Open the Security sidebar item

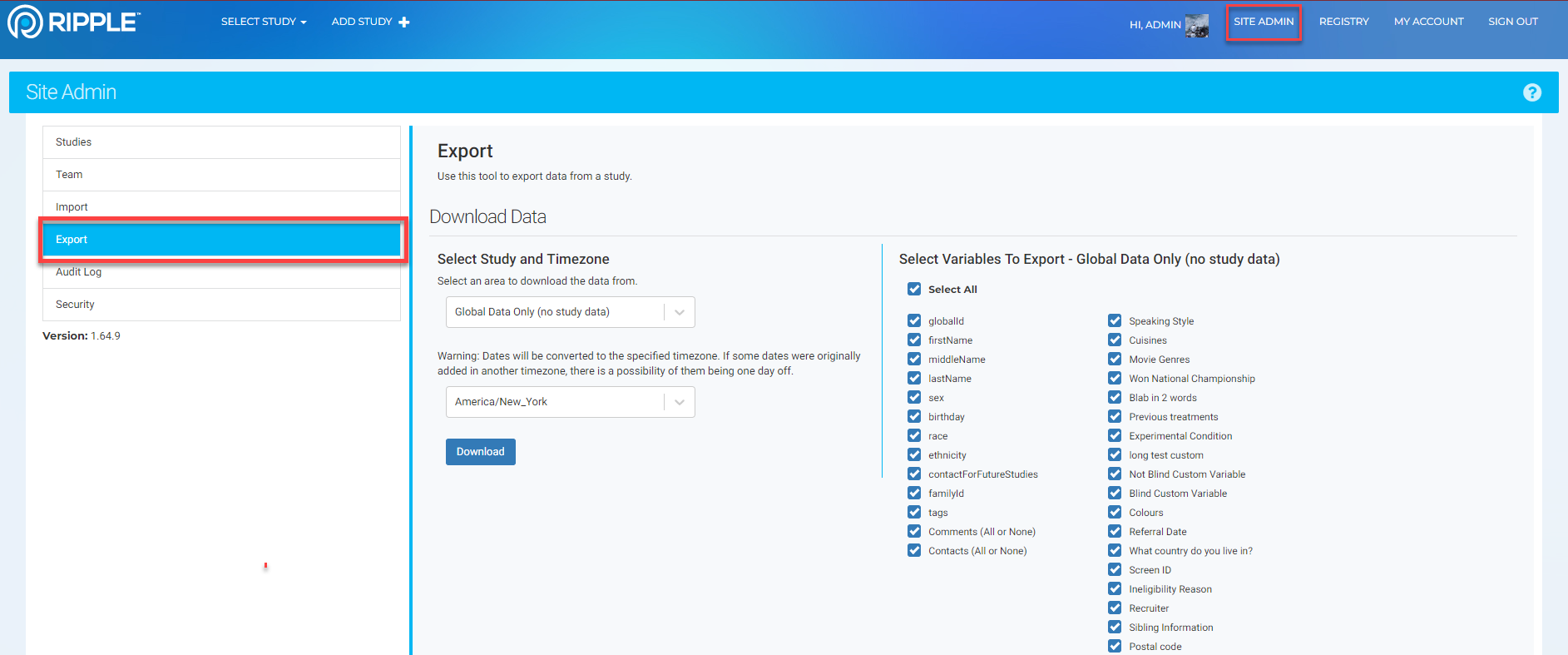click(x=75, y=305)
